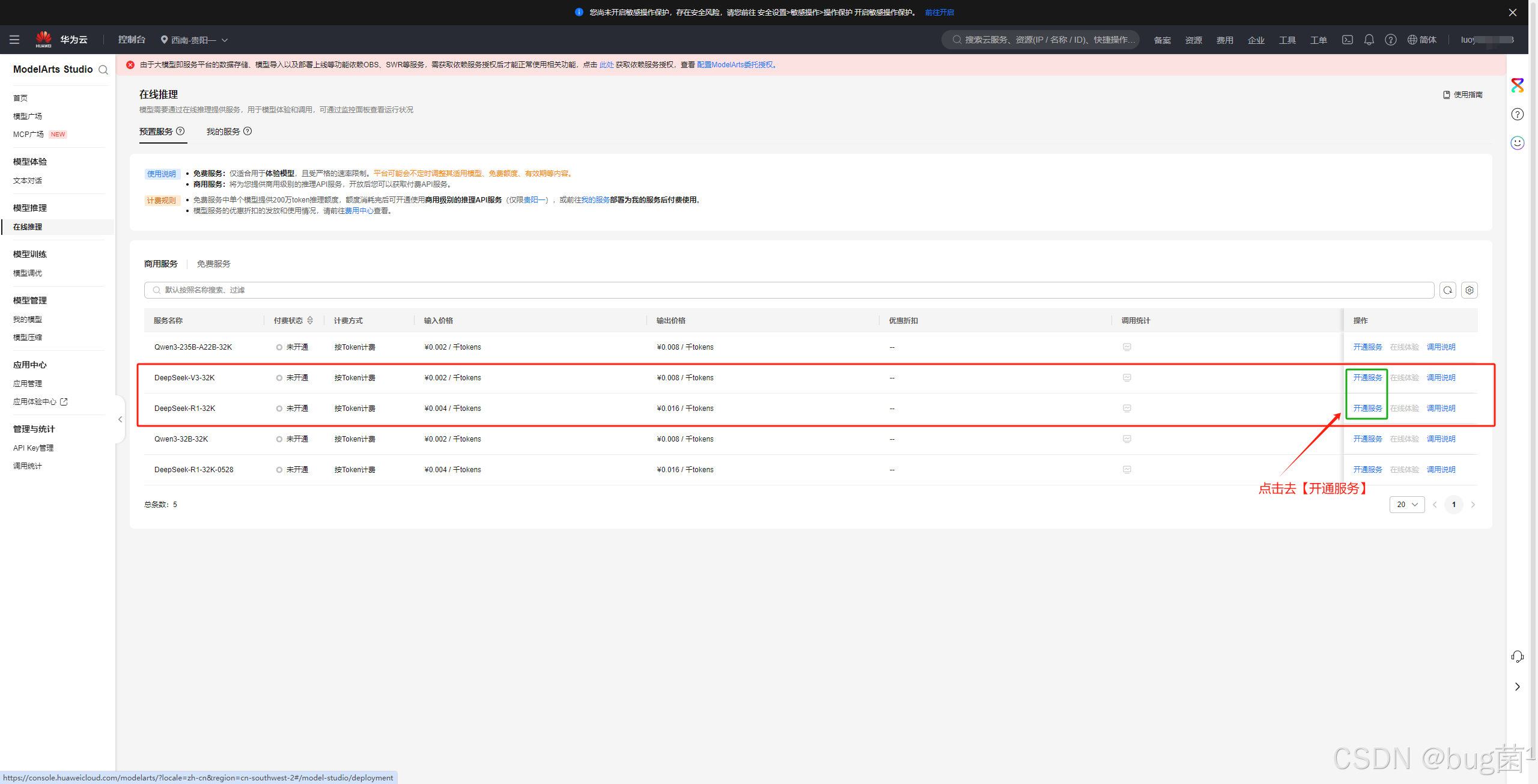Open external 应用体验中心 link
This screenshot has width=1538, height=784.
(x=40, y=402)
